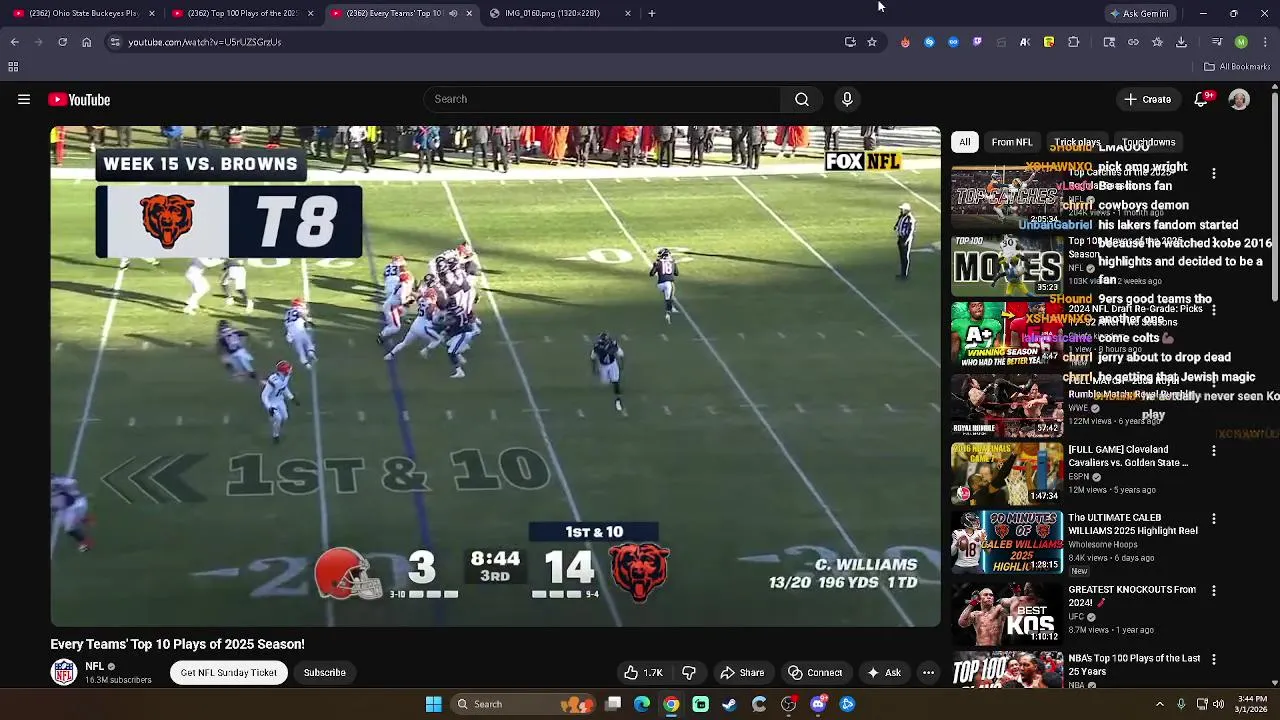This screenshot has height=720, width=1280.
Task: Click the Ask button under the video
Action: pyautogui.click(x=884, y=673)
